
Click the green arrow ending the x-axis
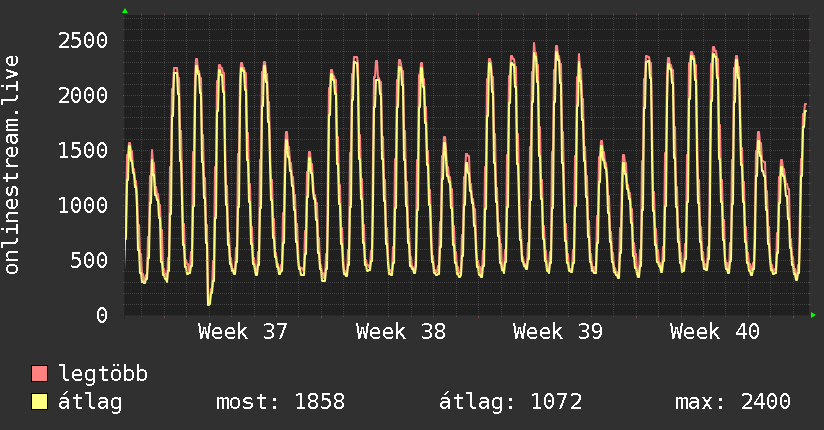pos(813,315)
